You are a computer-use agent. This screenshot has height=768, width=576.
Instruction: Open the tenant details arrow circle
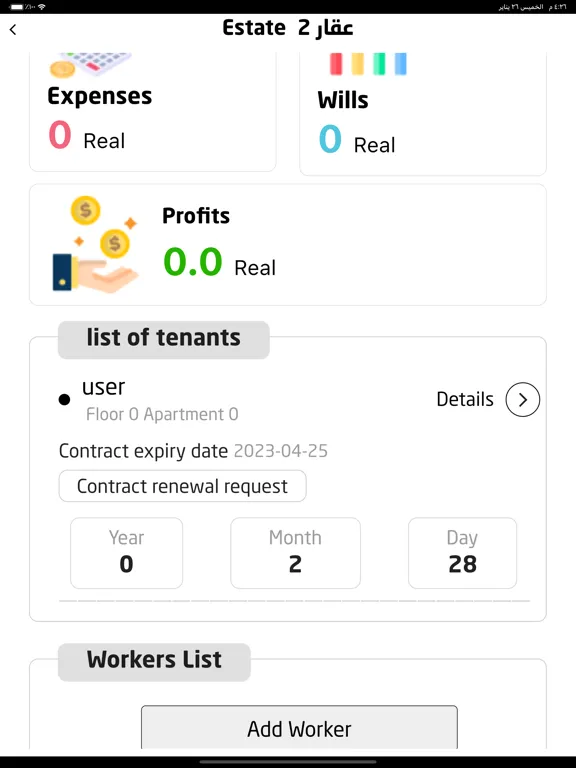pos(523,400)
